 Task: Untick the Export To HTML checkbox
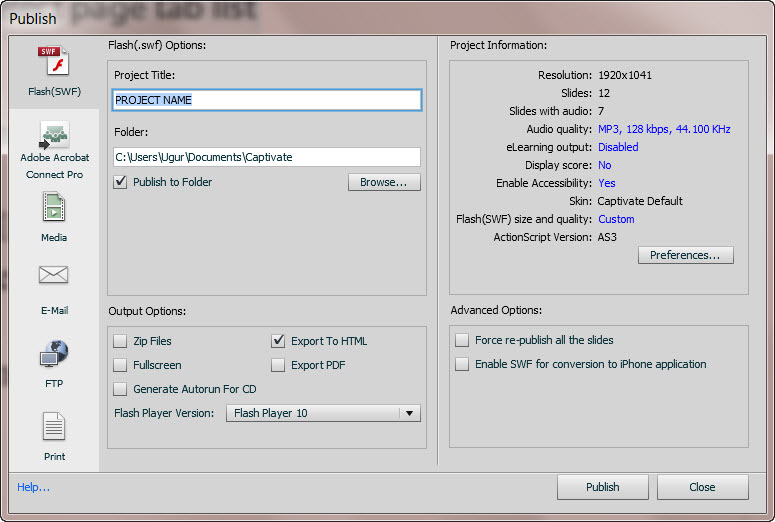pos(278,341)
